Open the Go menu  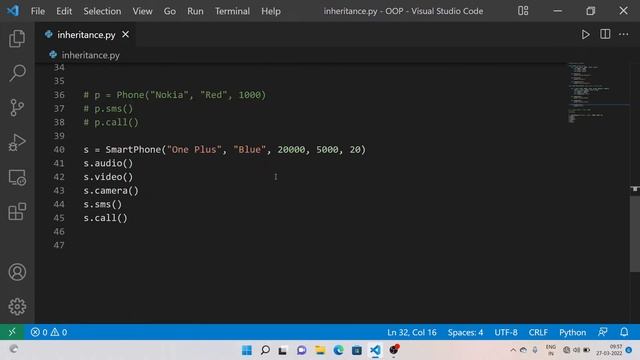(x=170, y=11)
